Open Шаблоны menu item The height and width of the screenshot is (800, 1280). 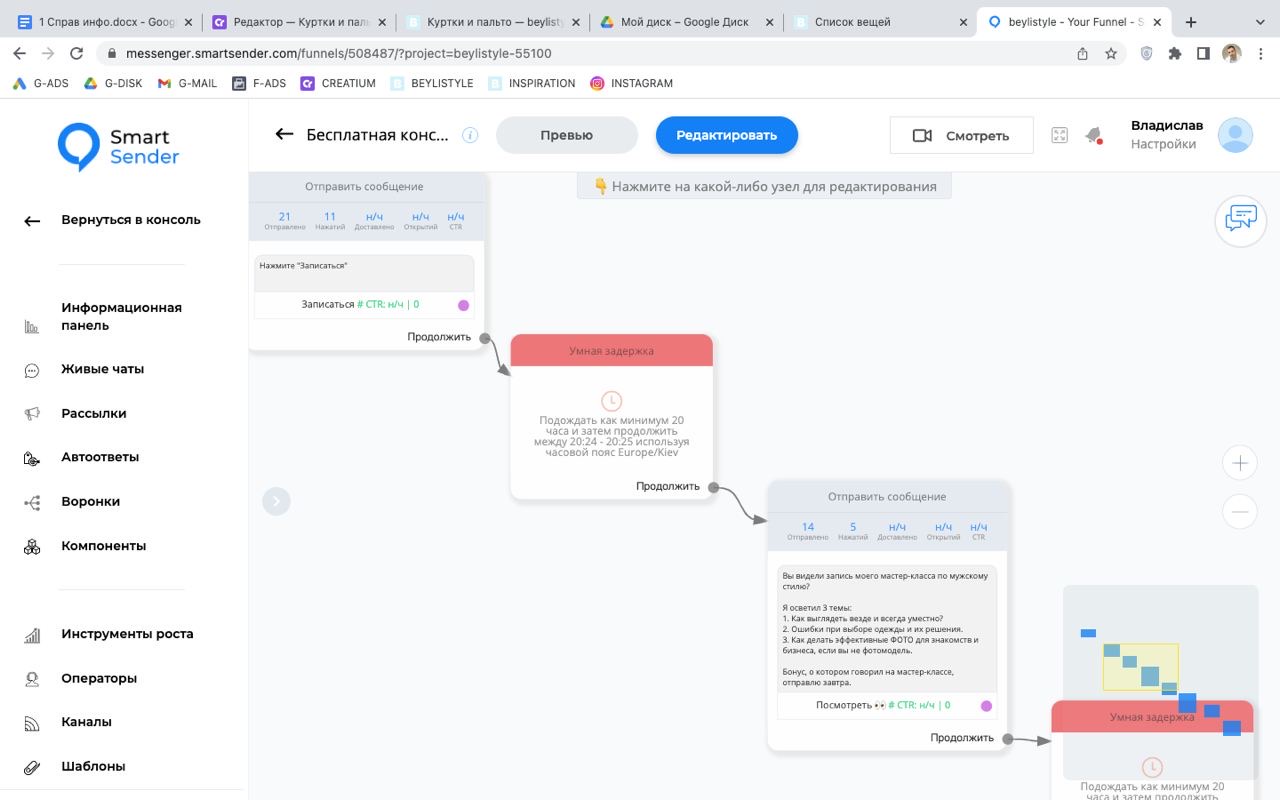tap(93, 766)
